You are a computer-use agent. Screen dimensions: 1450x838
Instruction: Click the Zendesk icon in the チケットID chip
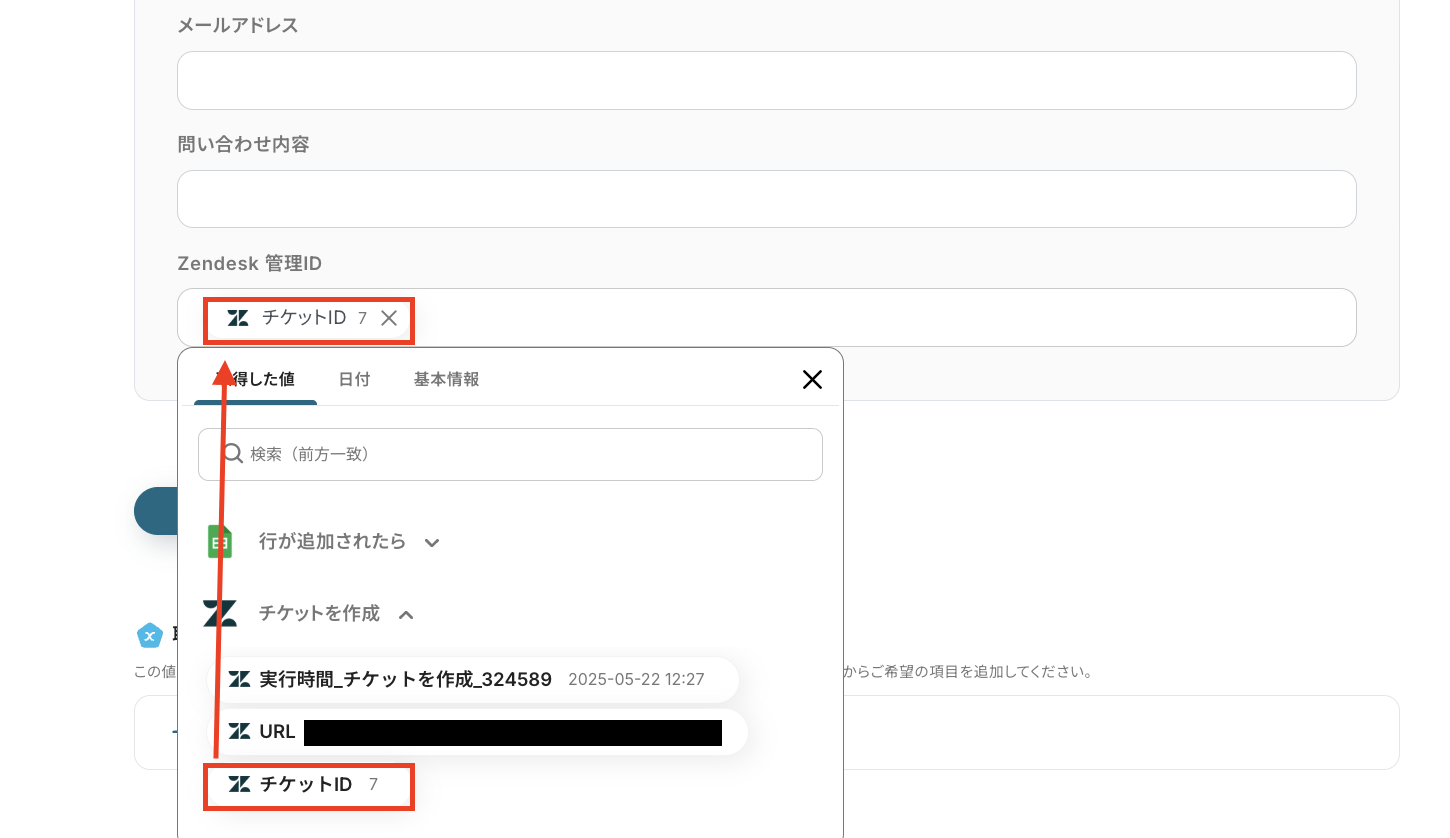click(238, 318)
